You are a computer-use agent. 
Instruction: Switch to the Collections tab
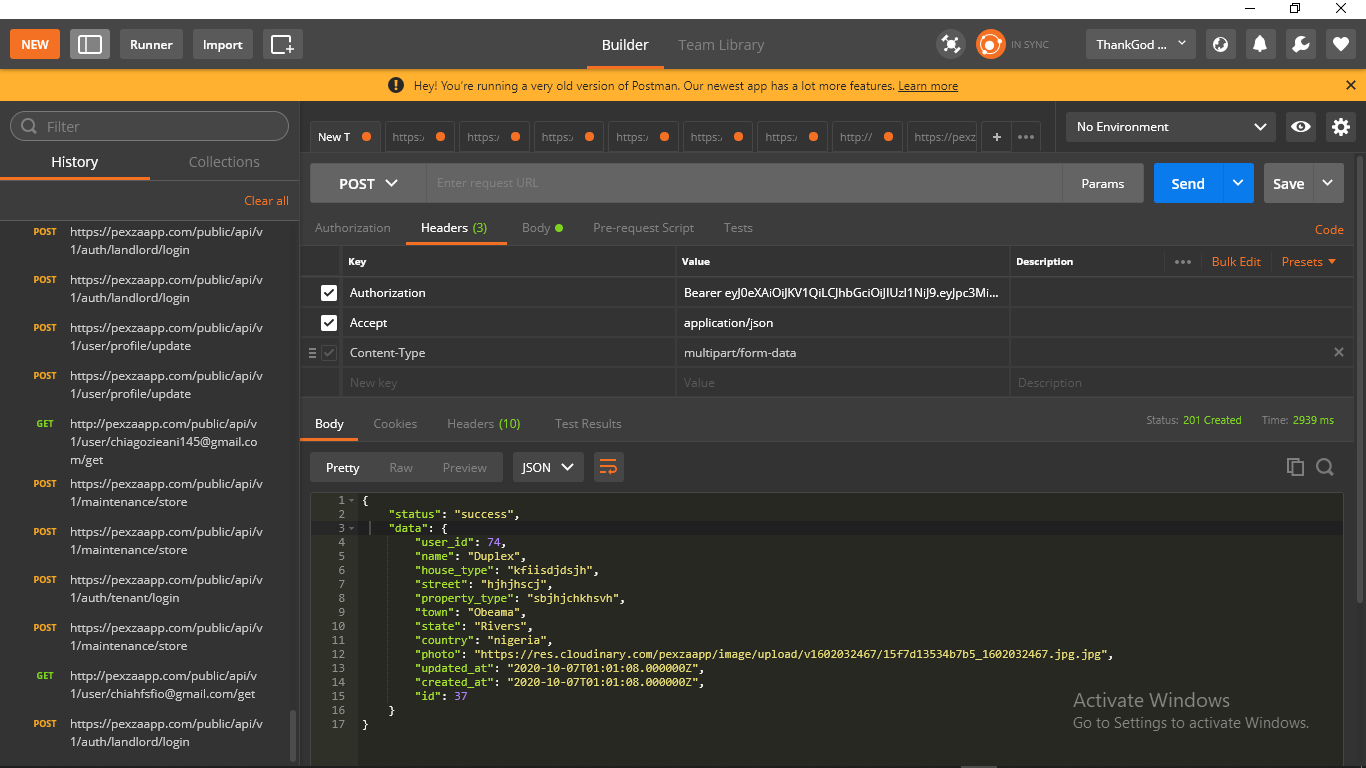tap(224, 162)
